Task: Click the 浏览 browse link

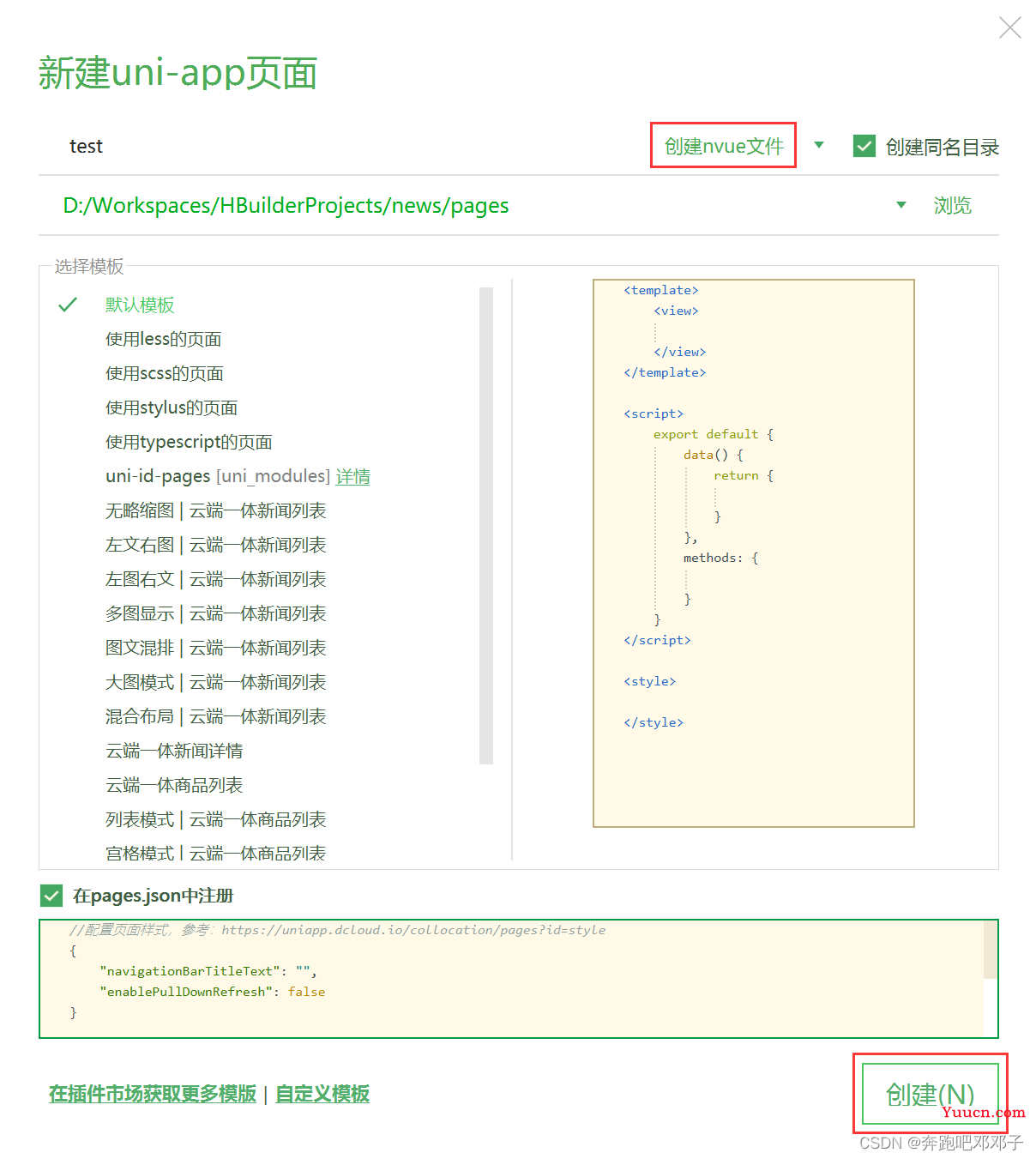Action: [953, 206]
